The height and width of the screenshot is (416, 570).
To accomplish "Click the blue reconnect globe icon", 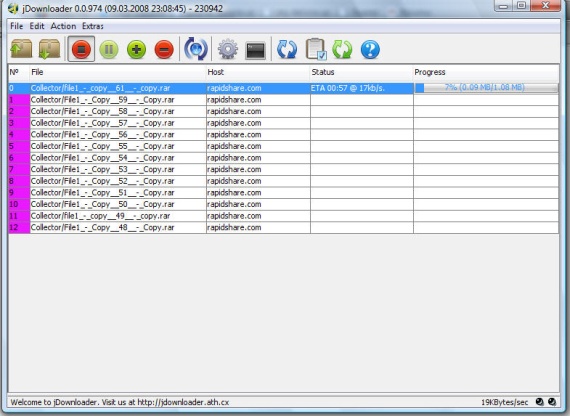I will (196, 49).
